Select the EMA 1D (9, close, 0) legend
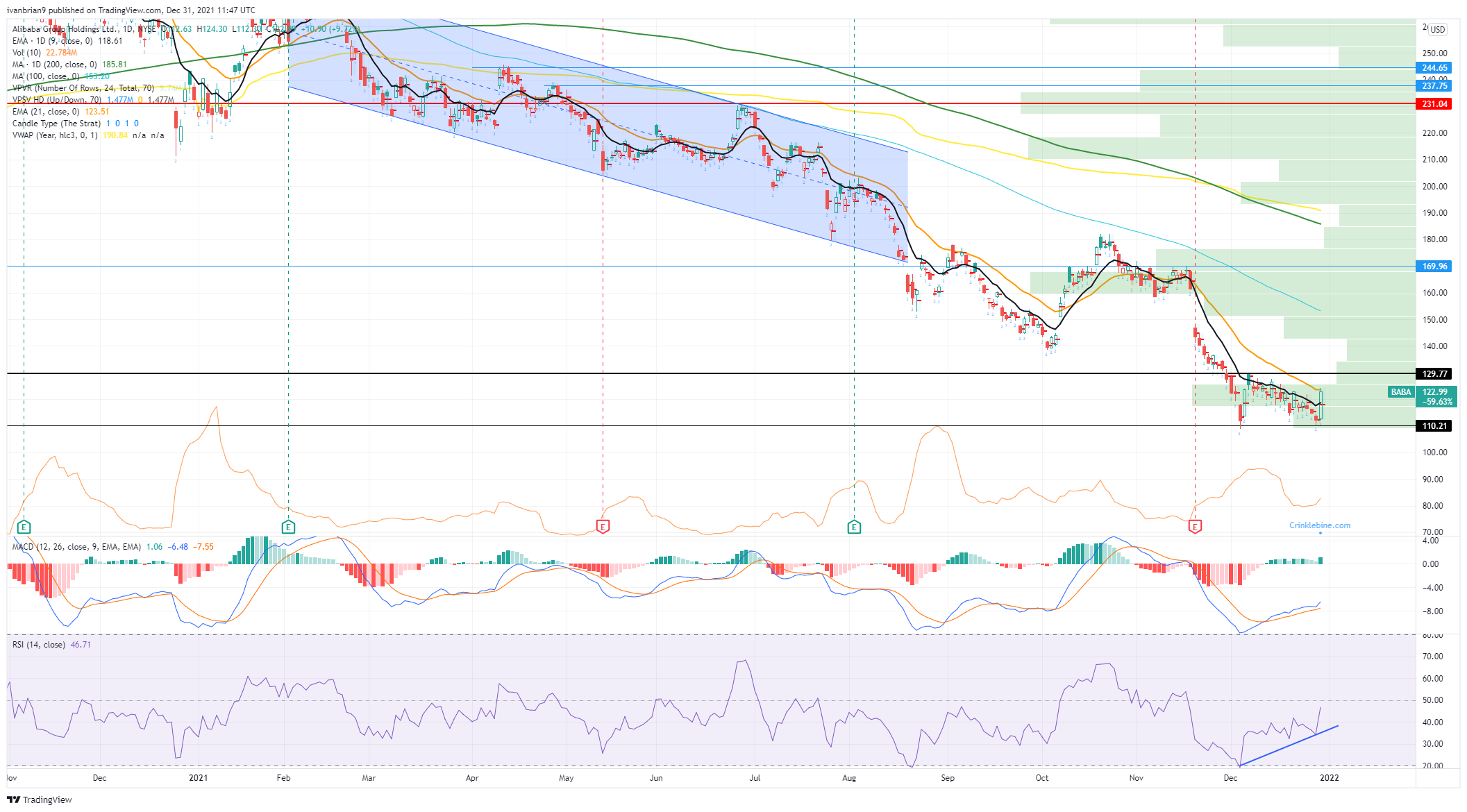This screenshot has width=1467, height=812. pyautogui.click(x=53, y=41)
